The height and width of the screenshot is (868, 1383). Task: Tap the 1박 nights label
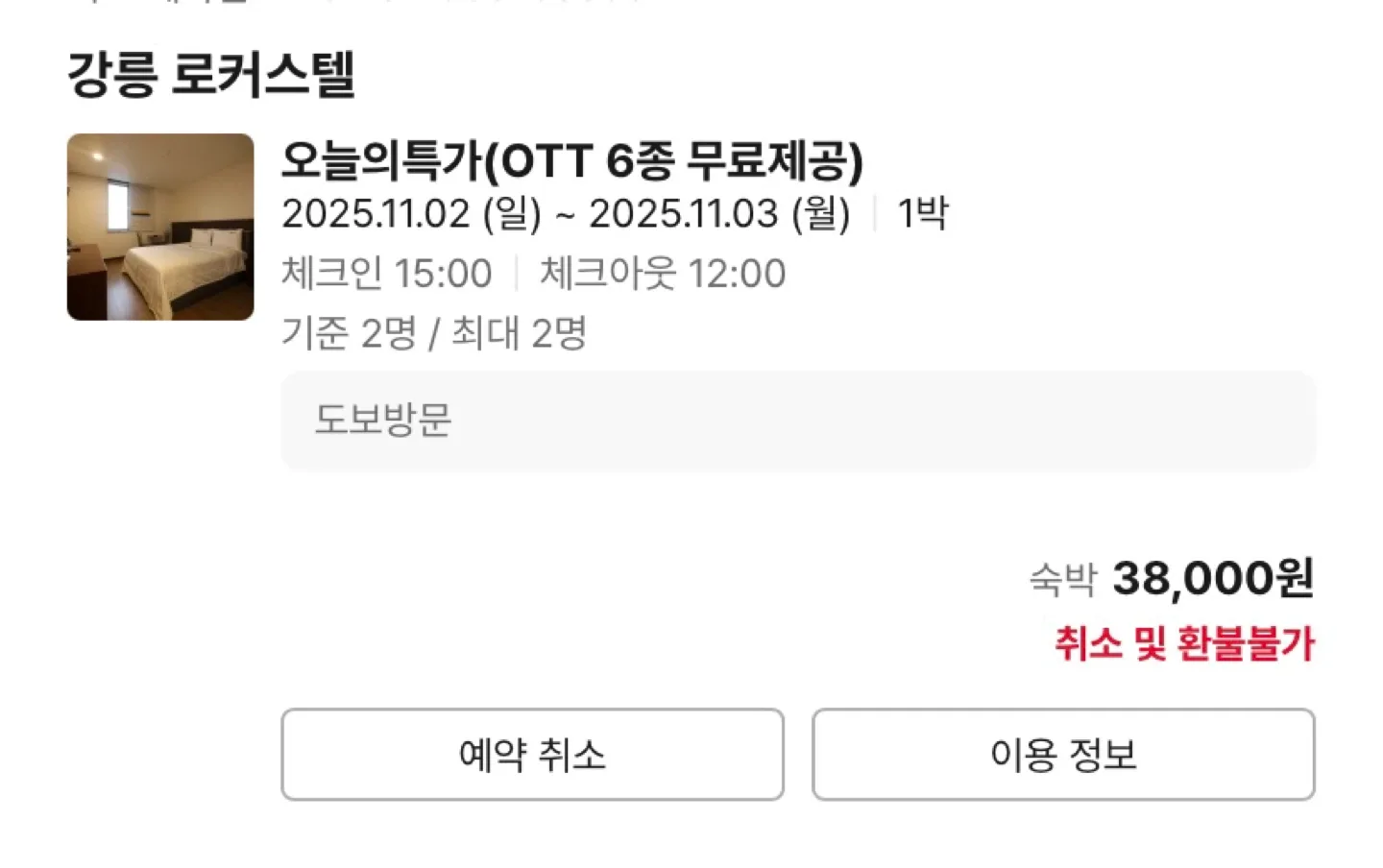point(922,213)
